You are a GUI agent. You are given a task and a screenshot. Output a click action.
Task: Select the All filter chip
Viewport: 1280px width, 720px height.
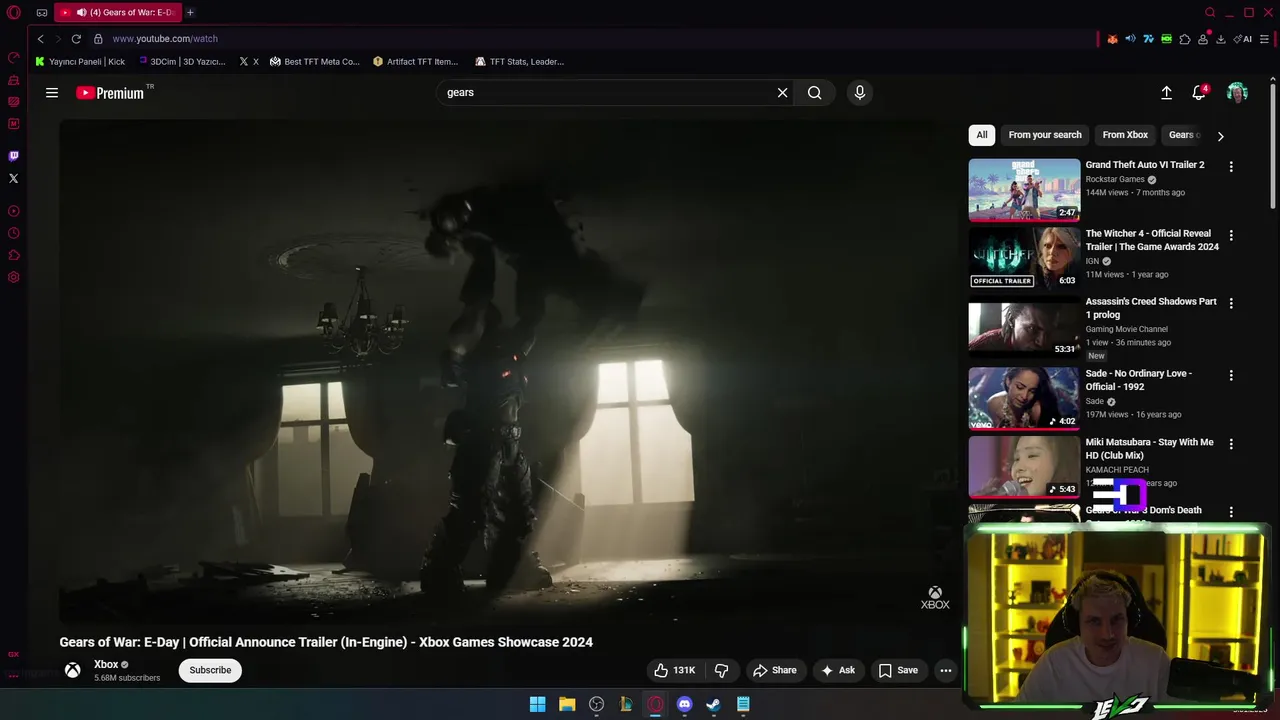(x=982, y=135)
